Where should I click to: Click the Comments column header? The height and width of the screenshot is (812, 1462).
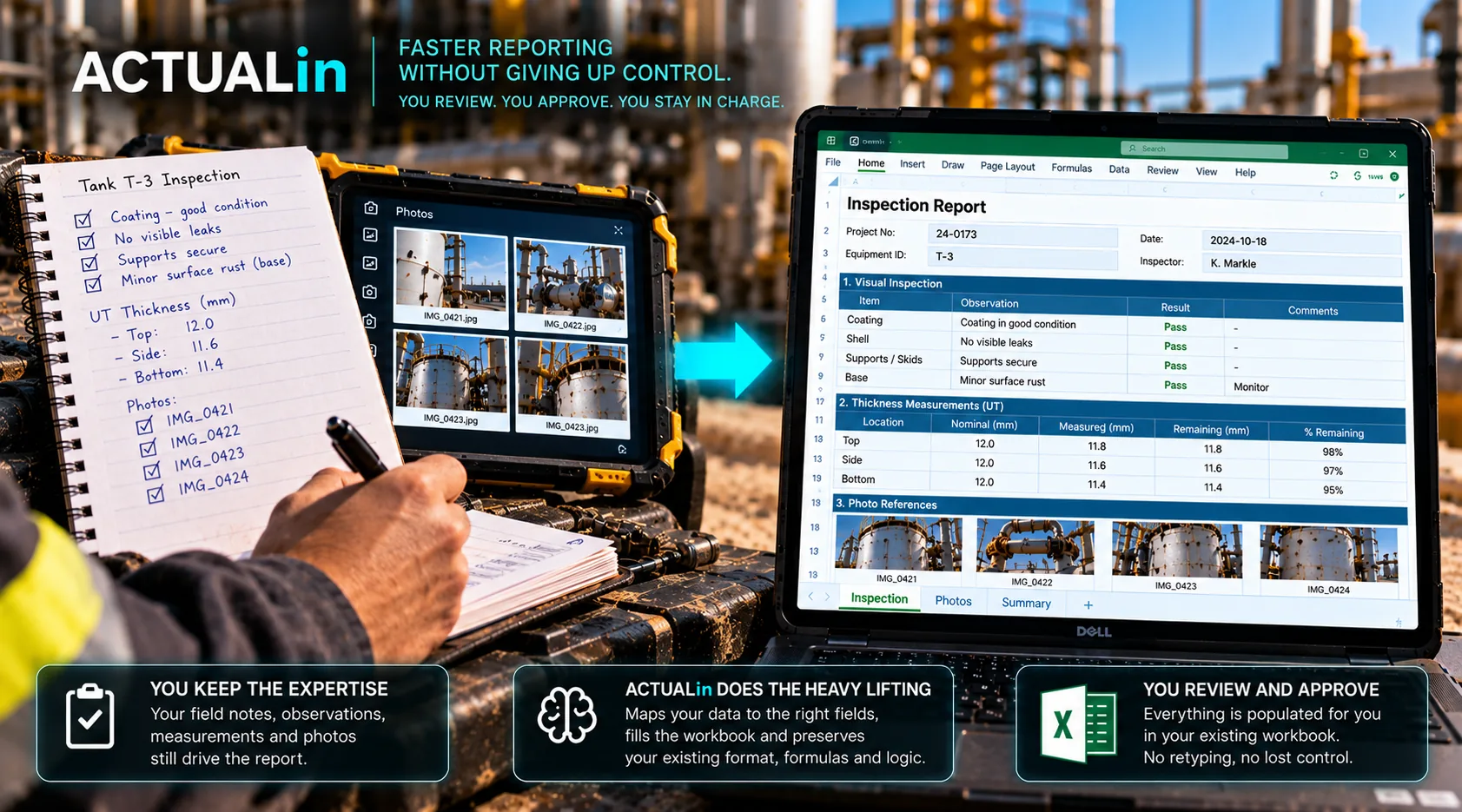[x=1313, y=311]
